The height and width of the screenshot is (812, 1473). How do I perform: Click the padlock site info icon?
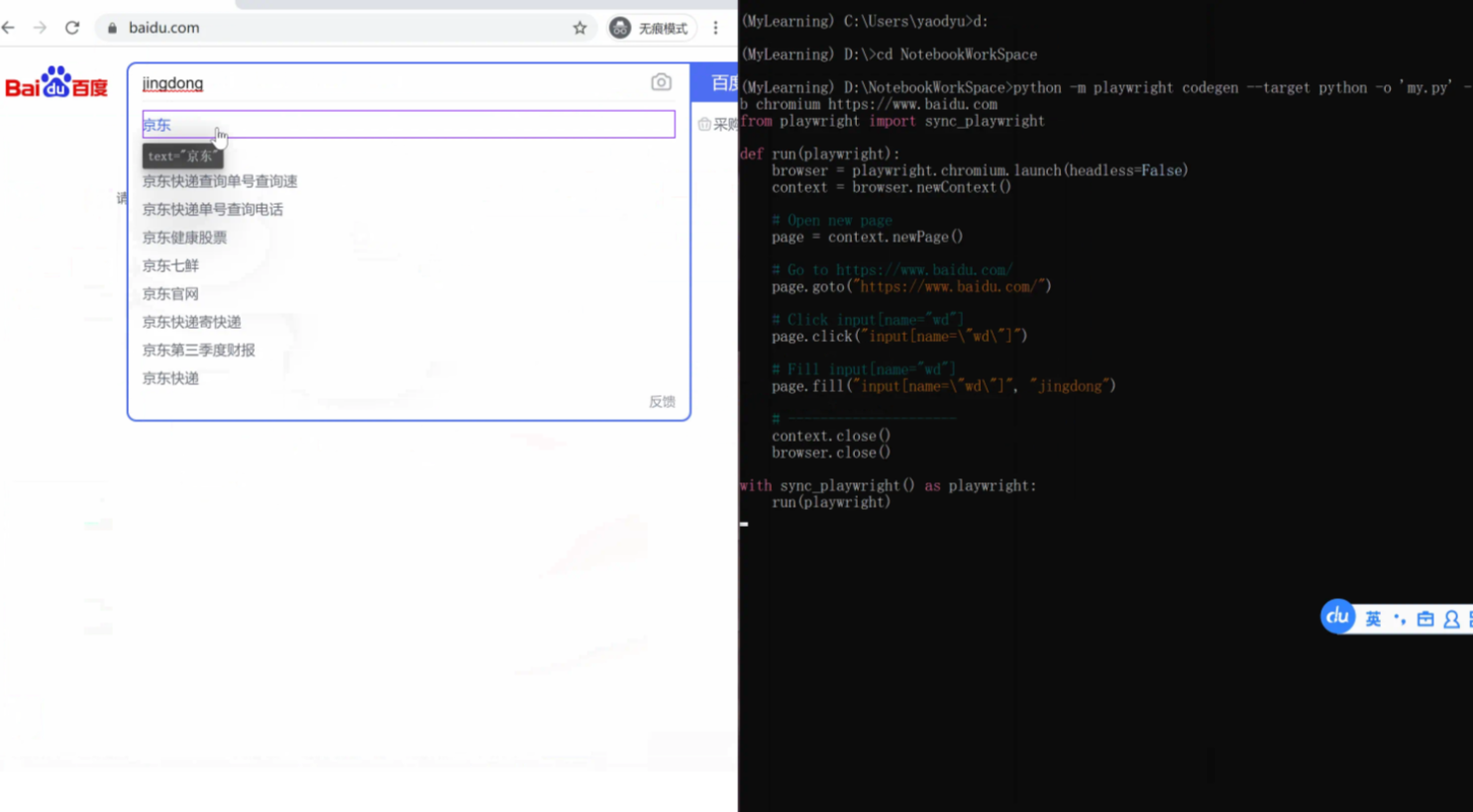coord(112,28)
